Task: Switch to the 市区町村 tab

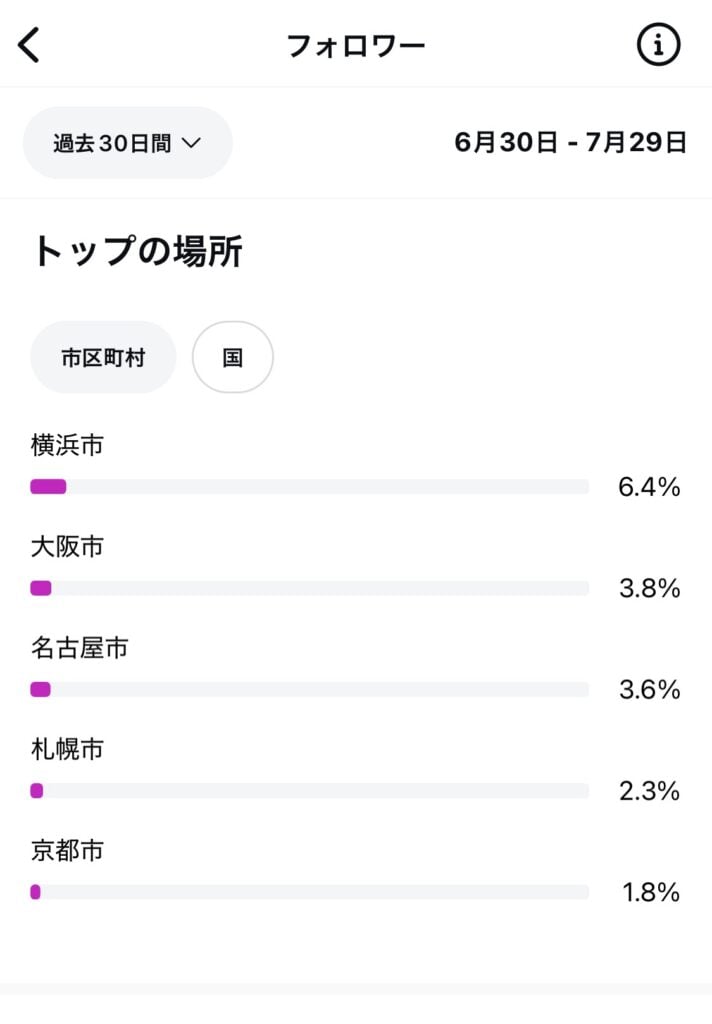Action: pyautogui.click(x=103, y=357)
